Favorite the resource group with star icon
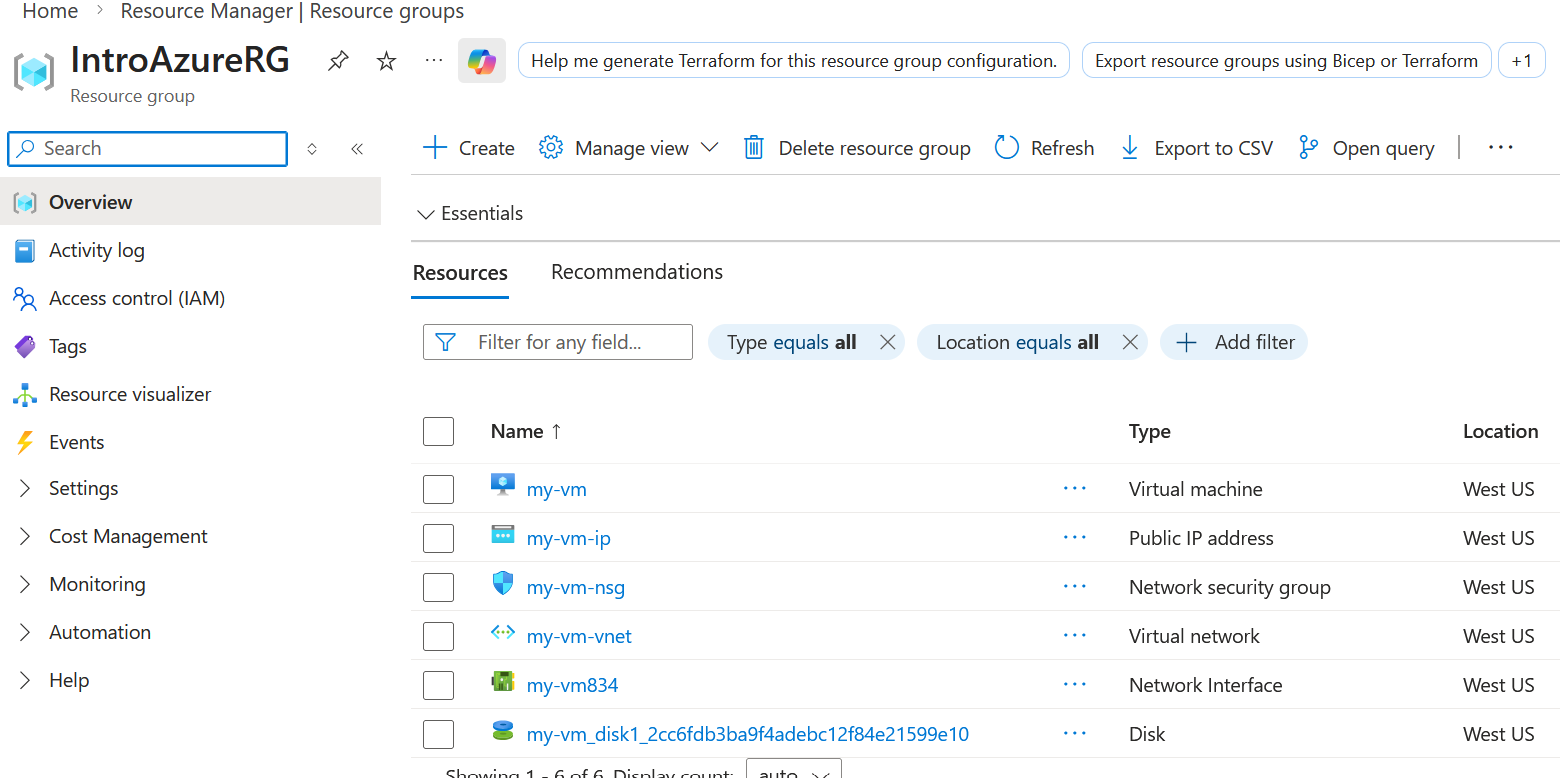Viewport: 1560px width, 778px height. click(x=386, y=61)
